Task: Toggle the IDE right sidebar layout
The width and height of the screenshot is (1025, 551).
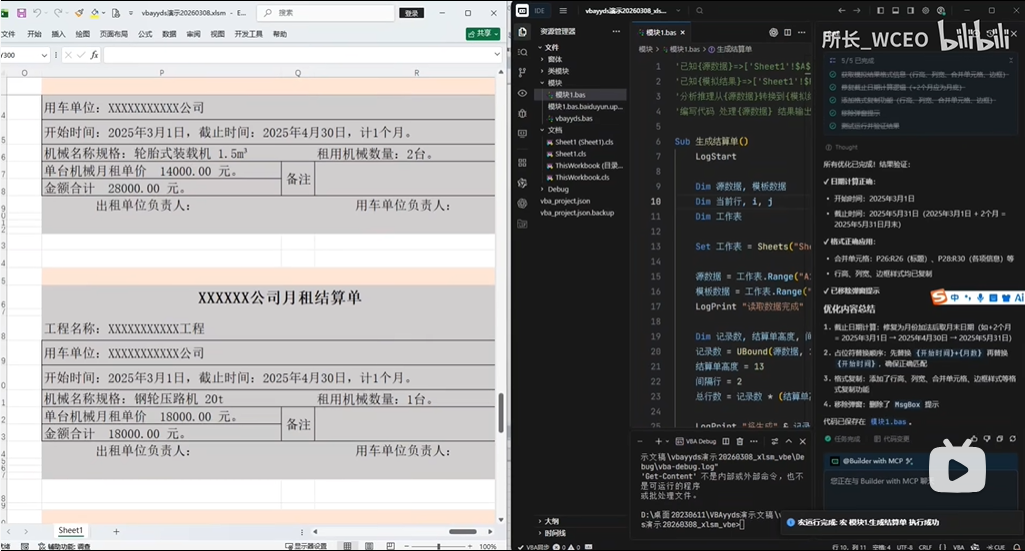Action: [911, 10]
